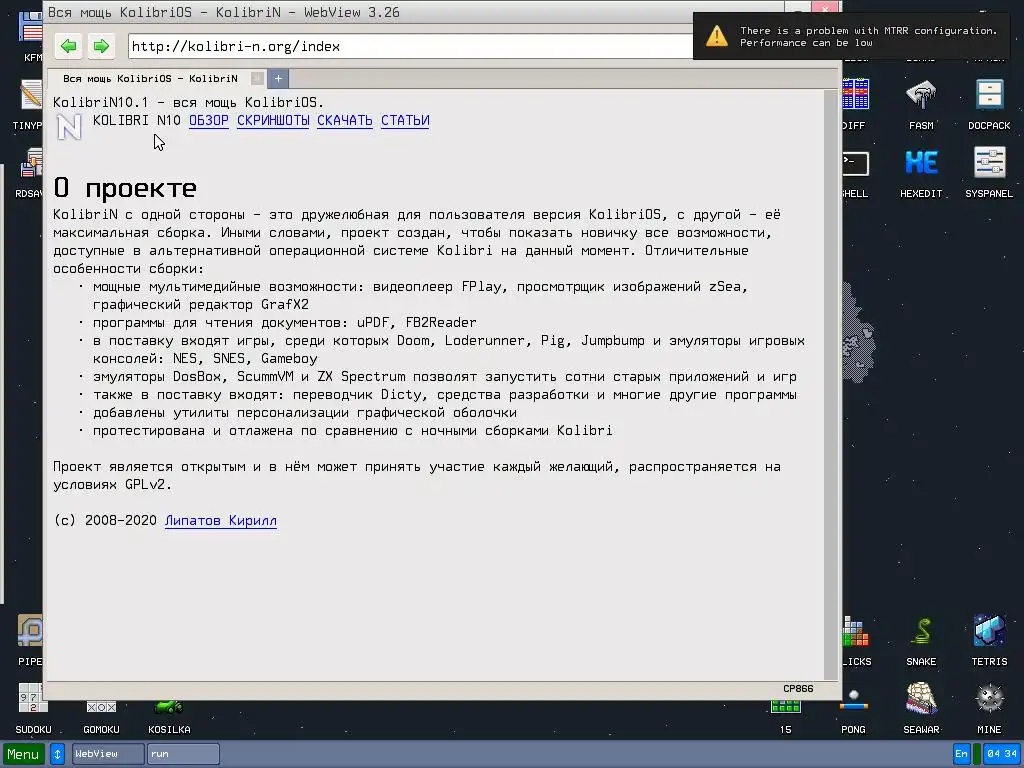Open the HEXEDIT desktop icon
This screenshot has height=768, width=1024.
point(921,172)
